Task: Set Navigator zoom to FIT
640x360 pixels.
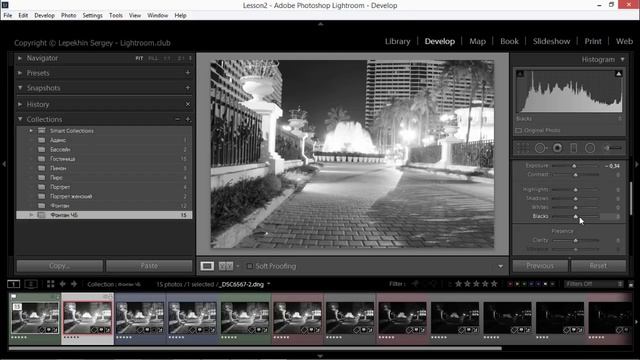Action: coord(139,58)
